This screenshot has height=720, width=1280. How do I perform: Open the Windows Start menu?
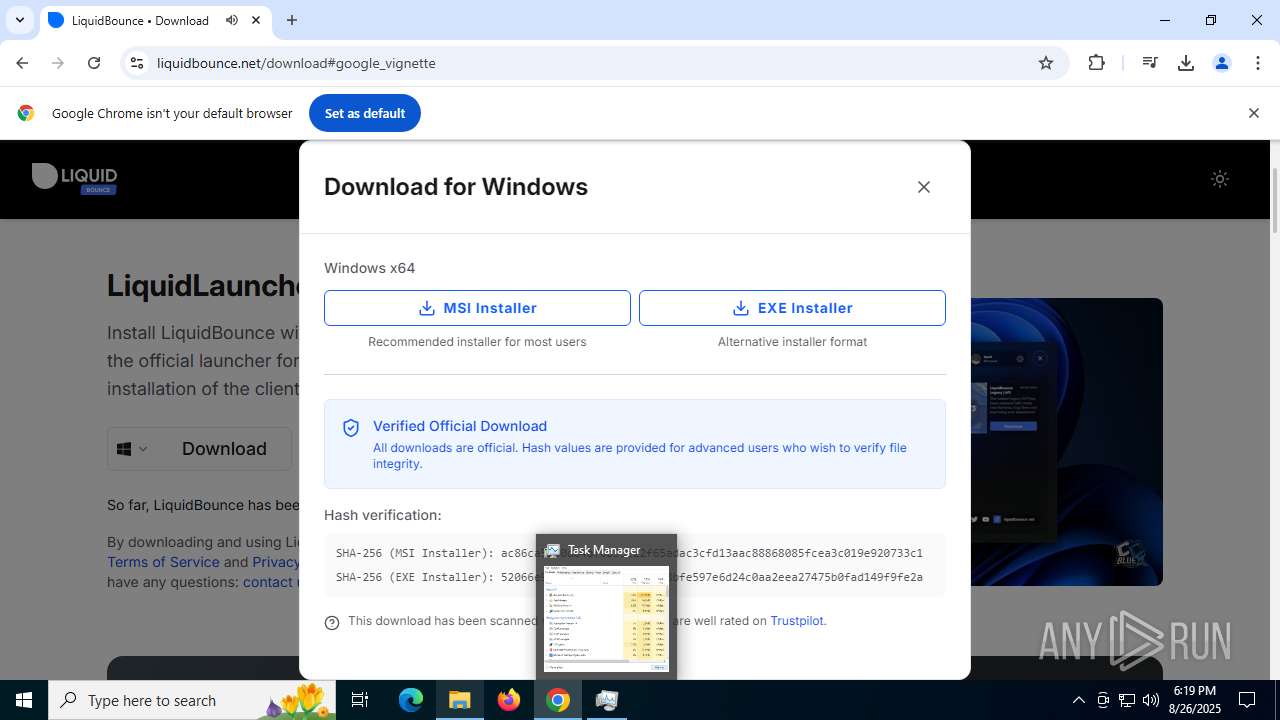coord(24,700)
